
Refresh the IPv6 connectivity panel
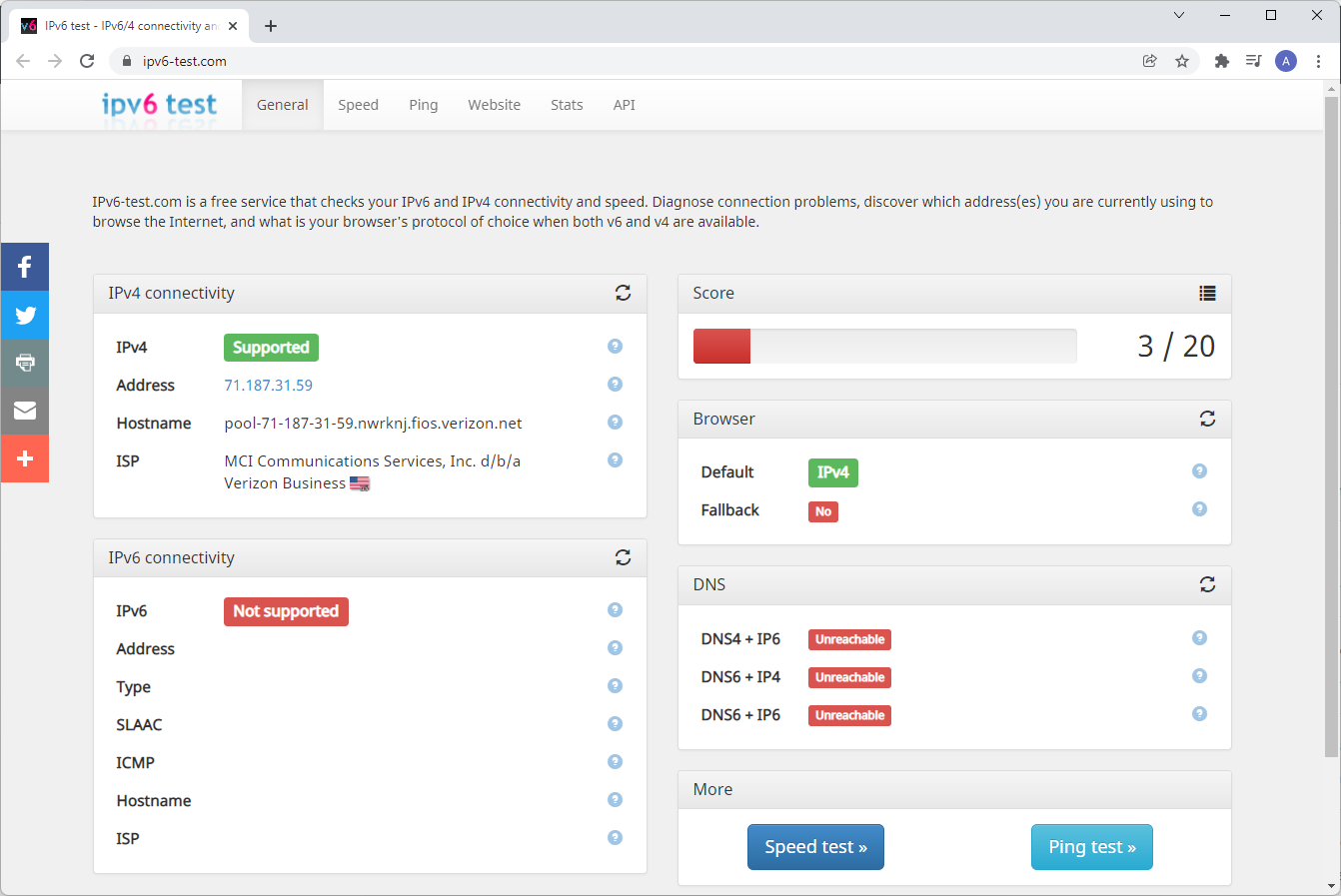click(623, 557)
